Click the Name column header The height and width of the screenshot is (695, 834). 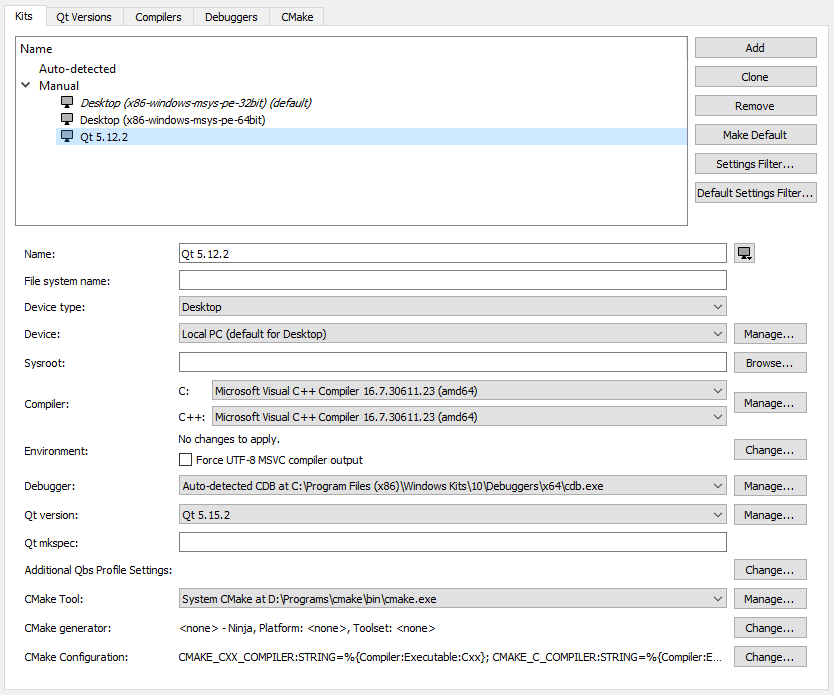(x=36, y=49)
